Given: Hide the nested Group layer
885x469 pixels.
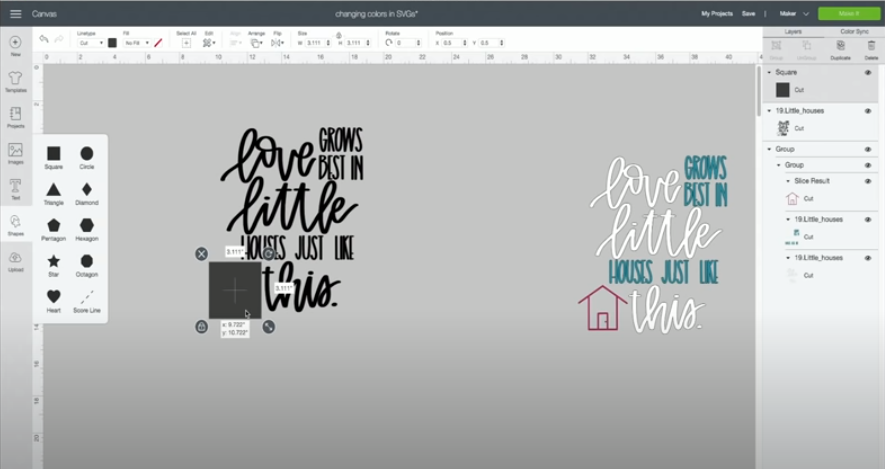Looking at the screenshot, I should coord(868,165).
